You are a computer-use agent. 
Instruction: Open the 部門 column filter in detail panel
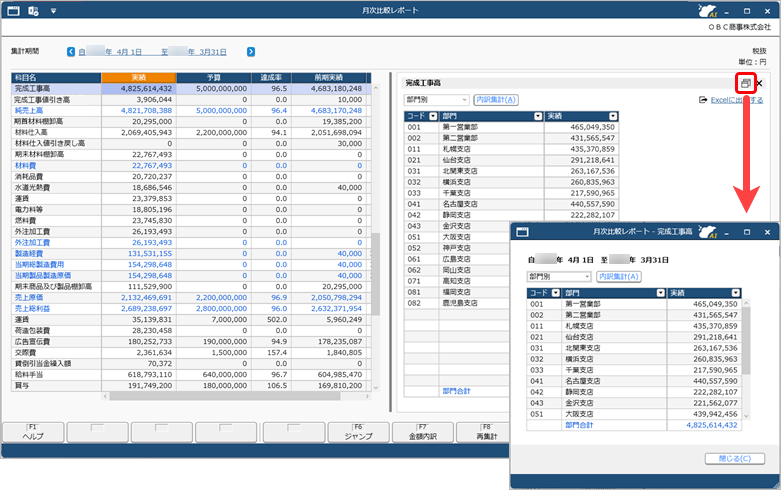[x=538, y=116]
